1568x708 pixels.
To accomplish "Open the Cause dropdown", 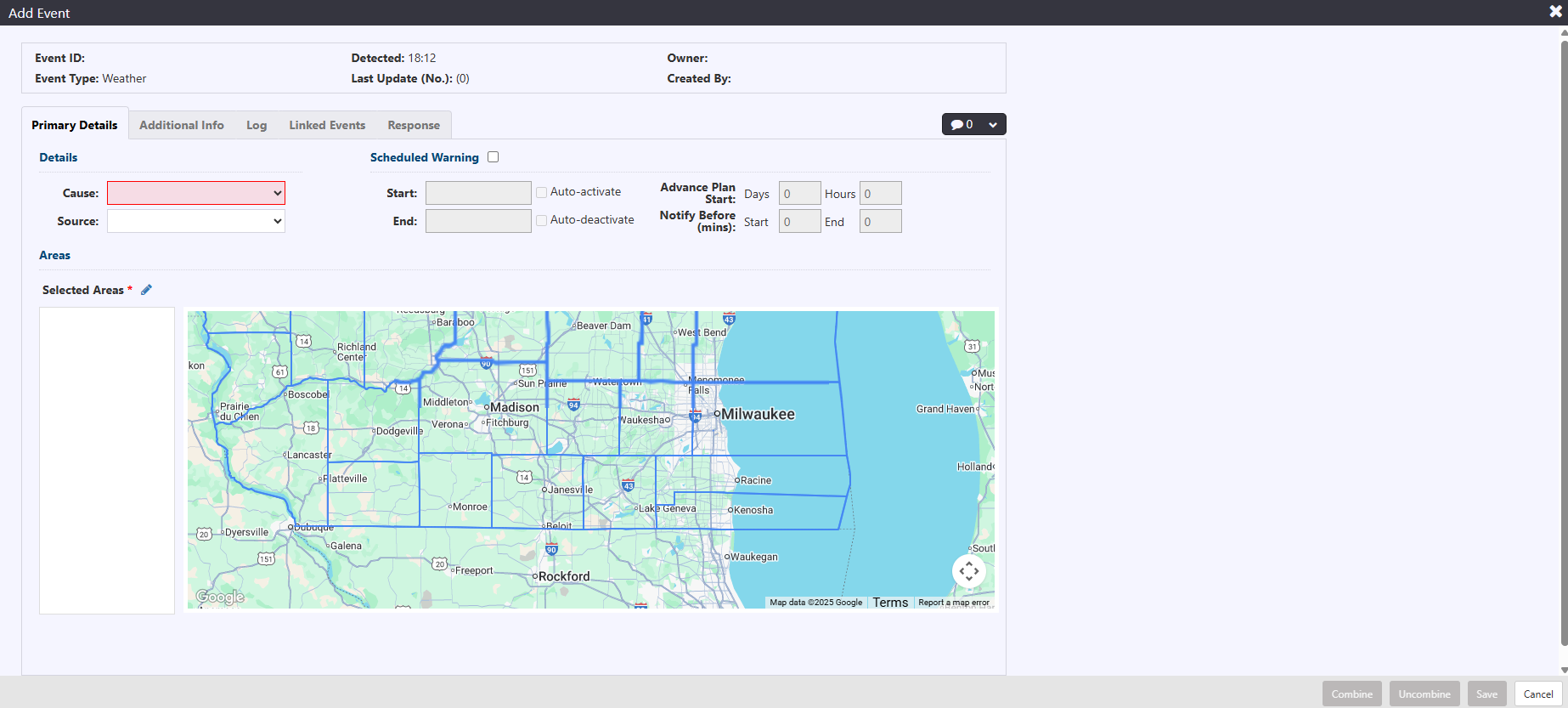I will pos(196,193).
